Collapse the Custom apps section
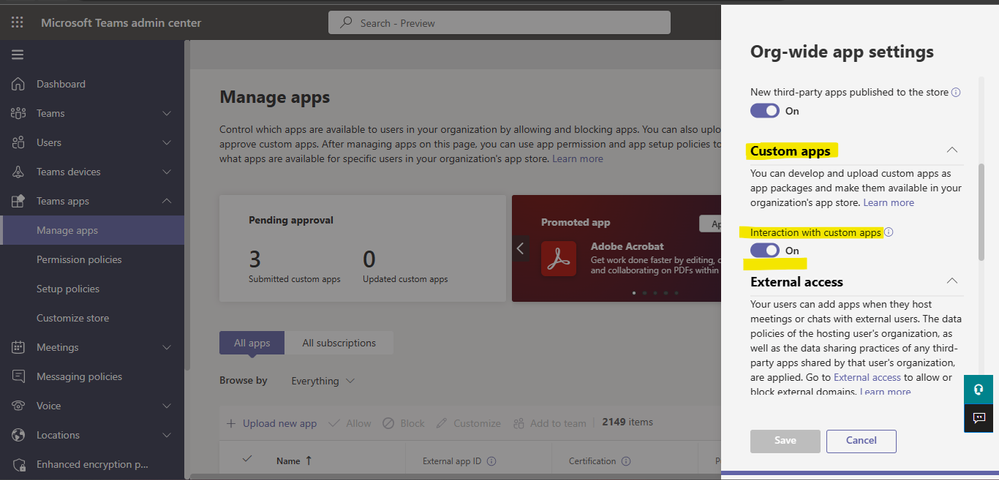 click(952, 150)
